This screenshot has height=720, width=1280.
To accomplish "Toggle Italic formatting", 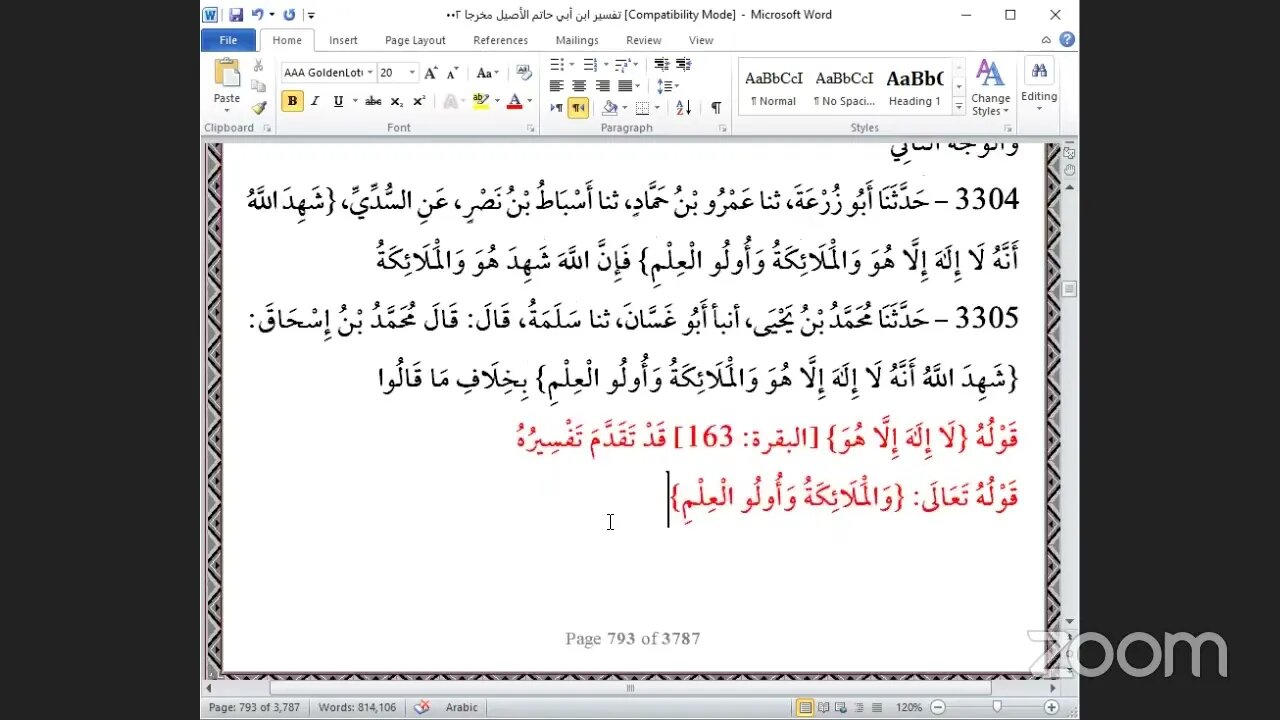I will [315, 101].
